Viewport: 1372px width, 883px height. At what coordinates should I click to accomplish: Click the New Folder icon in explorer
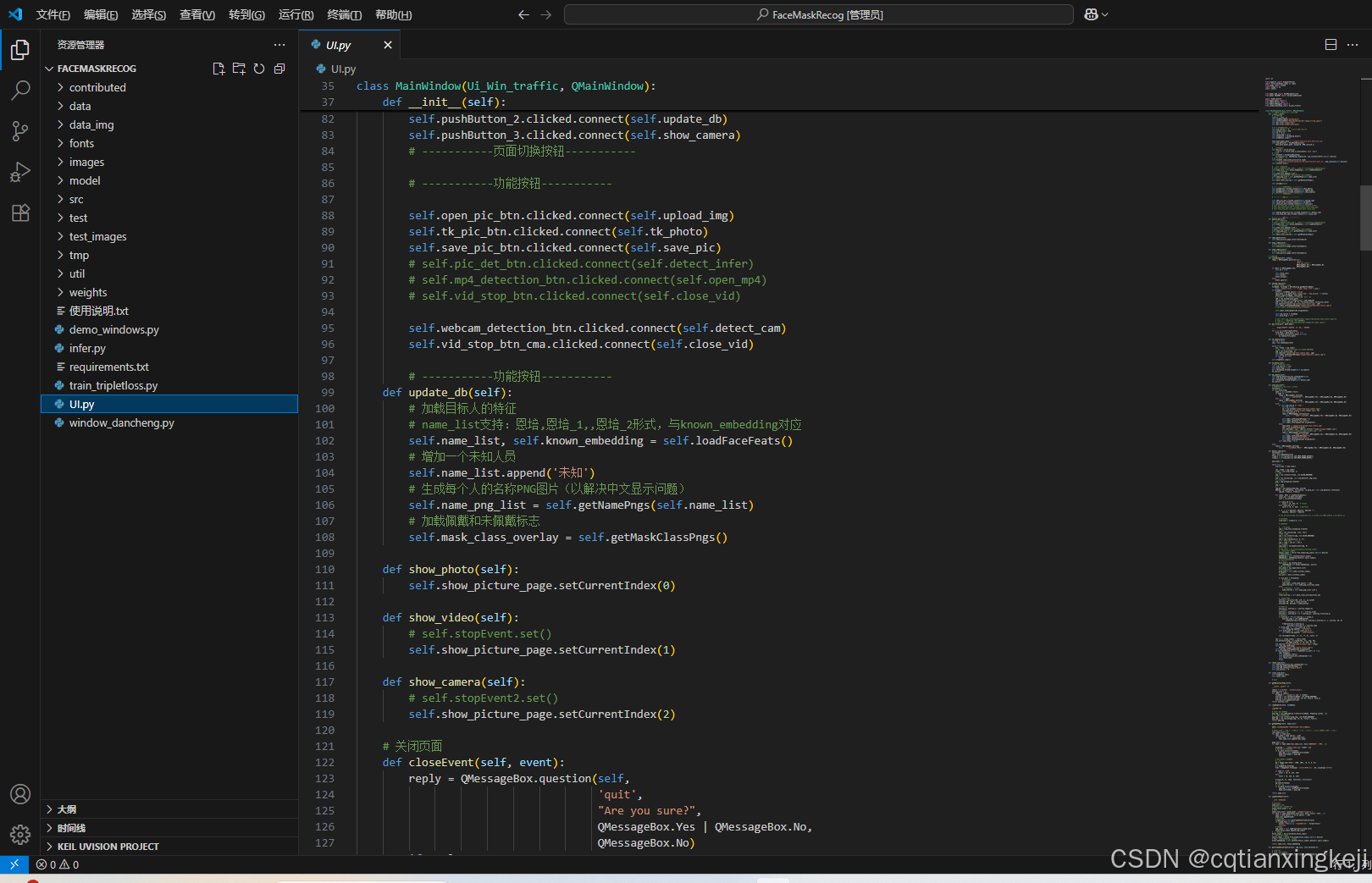239,69
